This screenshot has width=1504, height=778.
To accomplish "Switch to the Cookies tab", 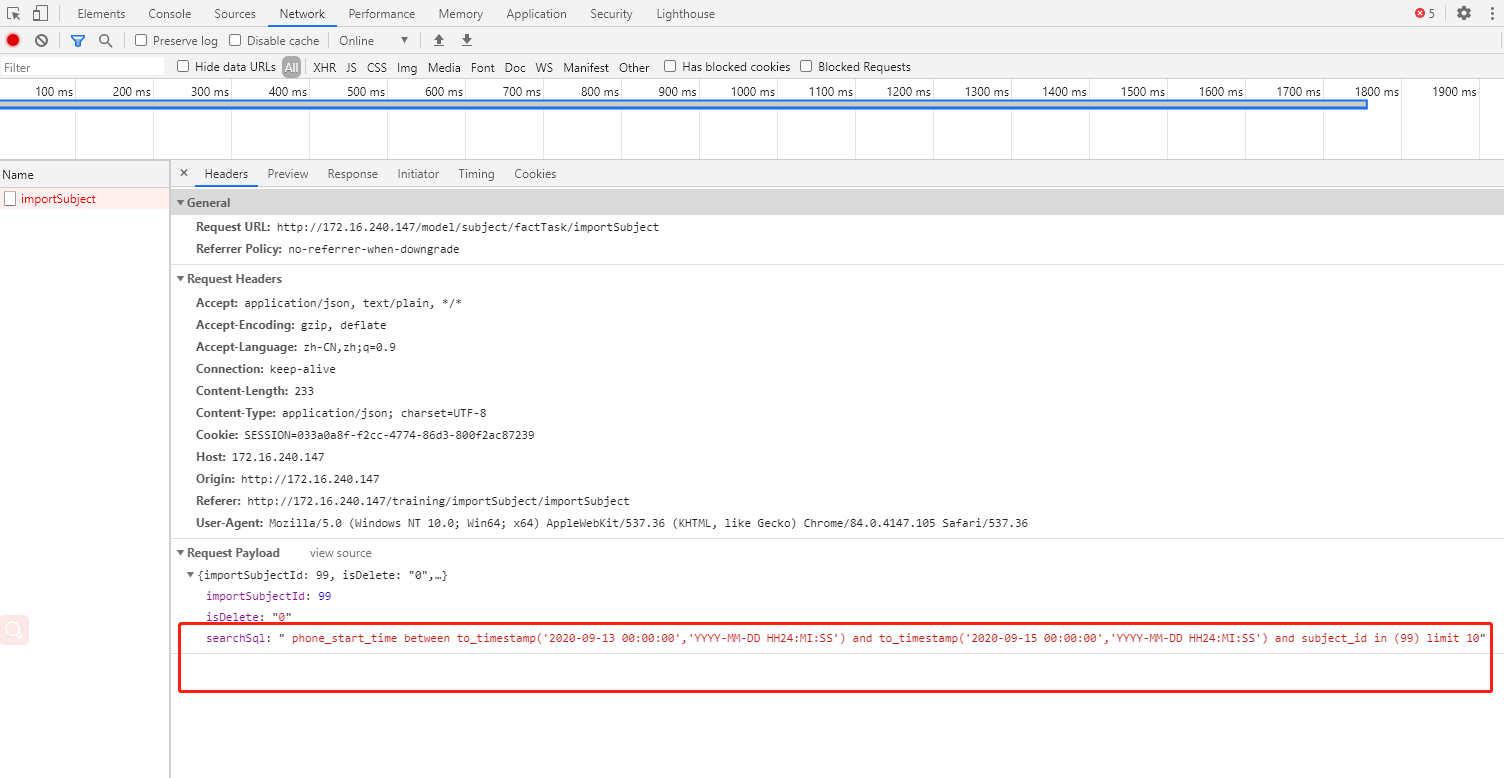I will (535, 174).
